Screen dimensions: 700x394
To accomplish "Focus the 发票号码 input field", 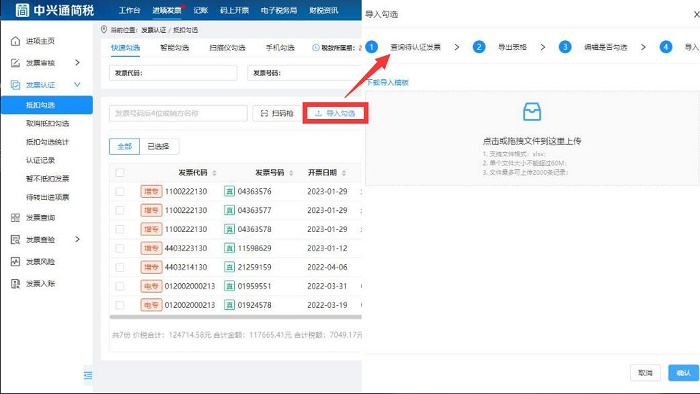I will (304, 73).
